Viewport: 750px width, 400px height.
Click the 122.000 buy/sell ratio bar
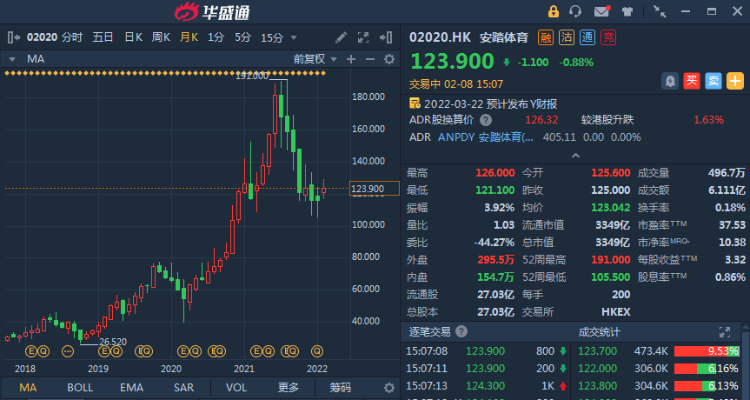click(x=706, y=369)
